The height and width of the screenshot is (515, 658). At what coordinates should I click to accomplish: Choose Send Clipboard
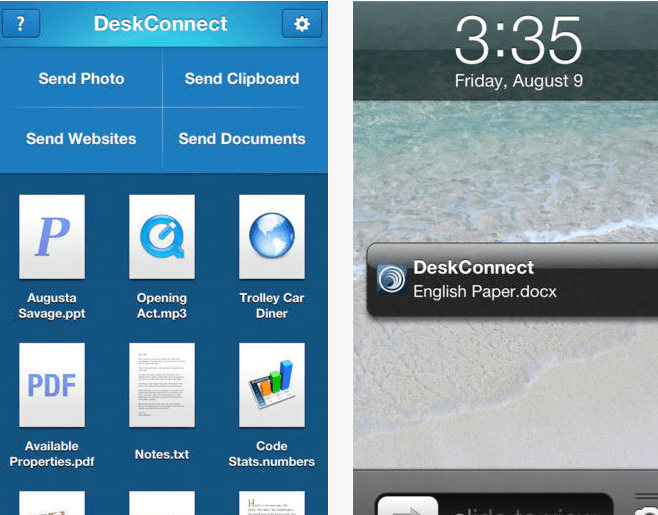click(242, 79)
